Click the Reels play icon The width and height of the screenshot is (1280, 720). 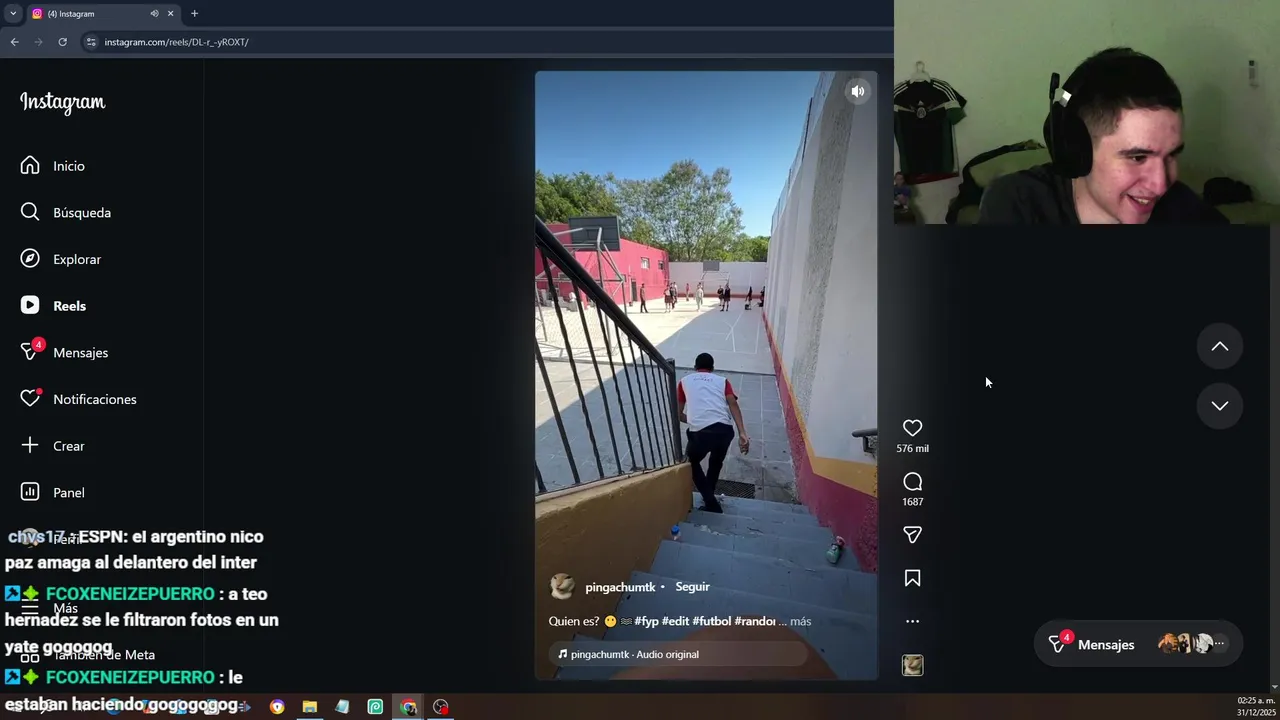30,306
